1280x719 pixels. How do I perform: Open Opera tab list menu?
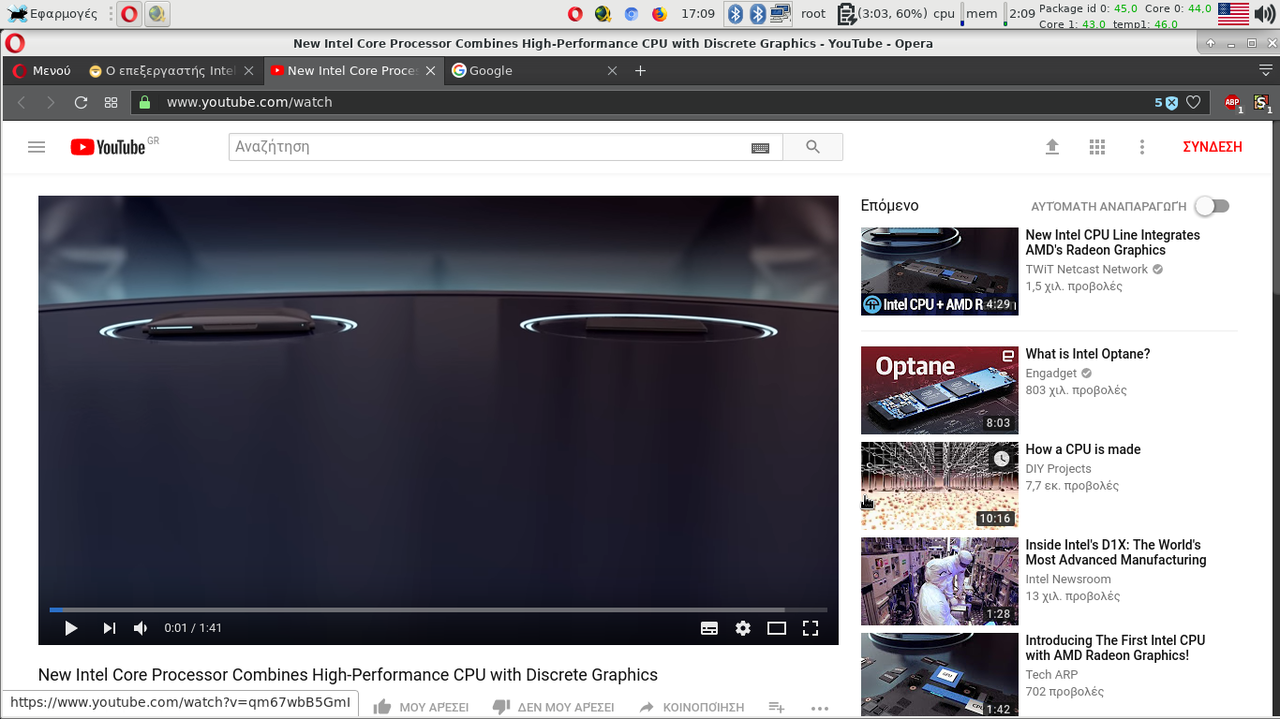click(x=1265, y=70)
